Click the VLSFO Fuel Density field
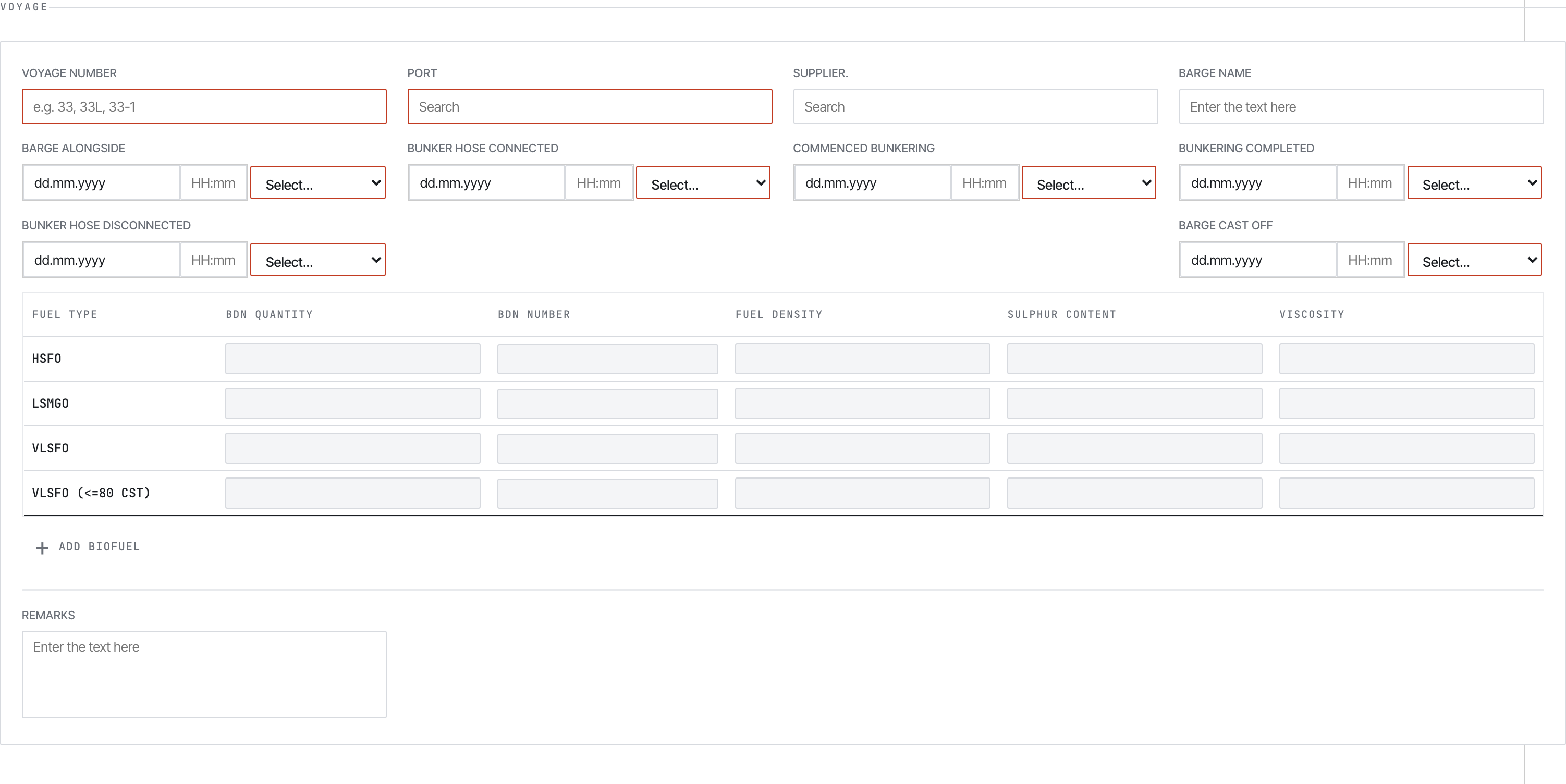Viewport: 1566px width, 784px height. 862,448
